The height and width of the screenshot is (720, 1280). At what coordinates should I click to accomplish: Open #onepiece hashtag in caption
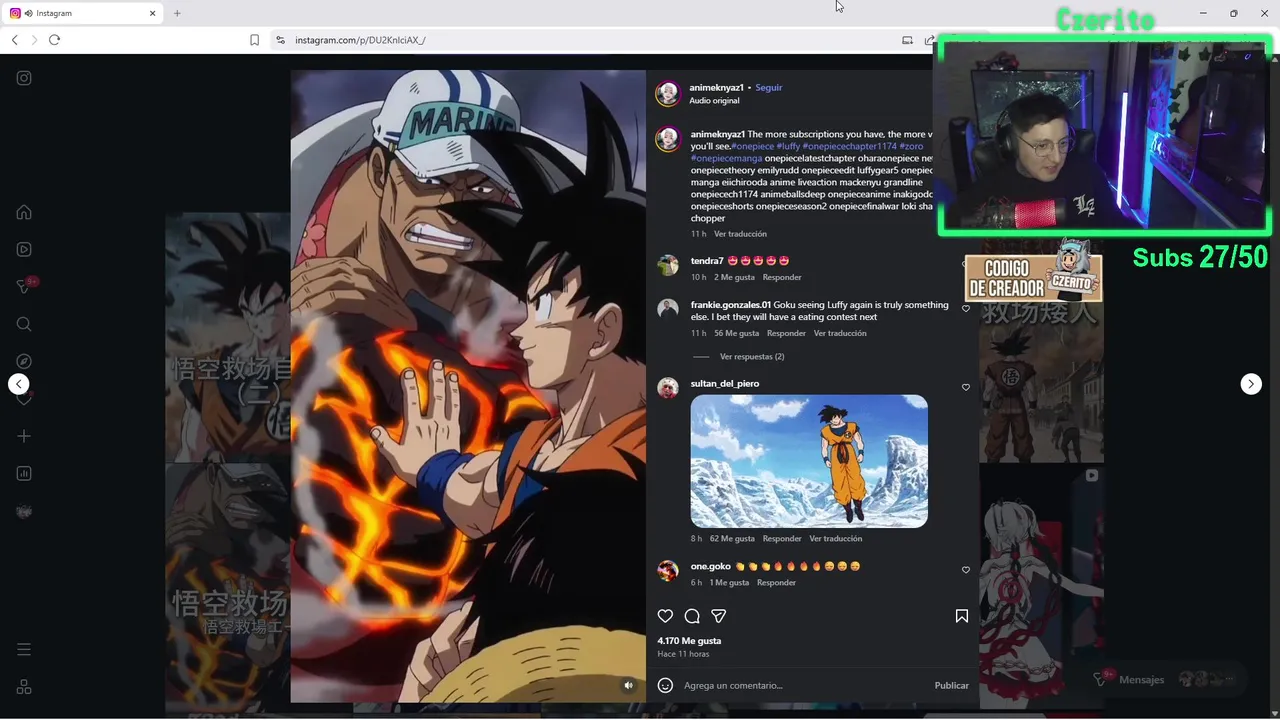(x=753, y=146)
